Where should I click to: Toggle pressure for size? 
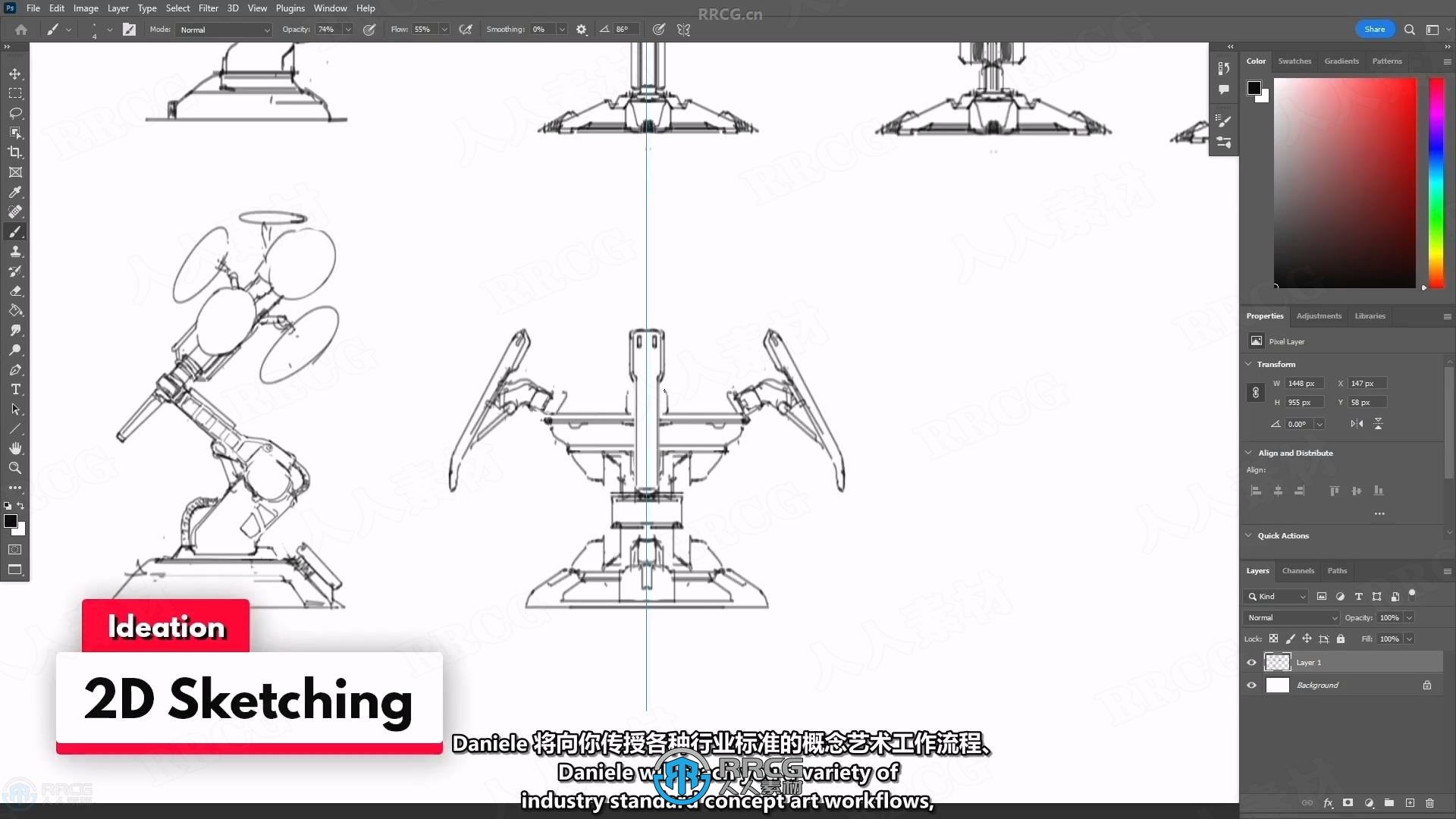click(659, 30)
